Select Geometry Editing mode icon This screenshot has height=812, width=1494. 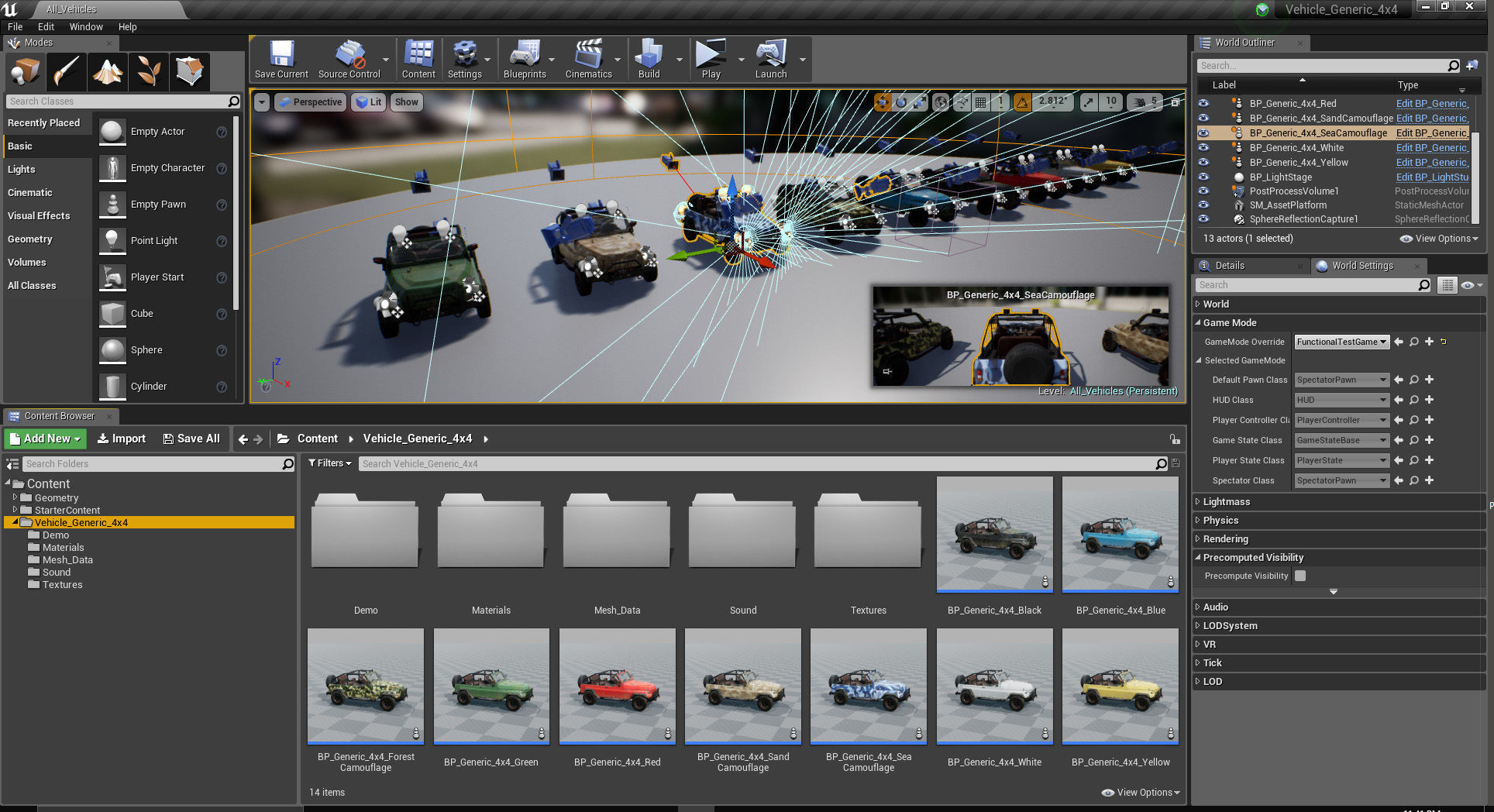click(190, 72)
